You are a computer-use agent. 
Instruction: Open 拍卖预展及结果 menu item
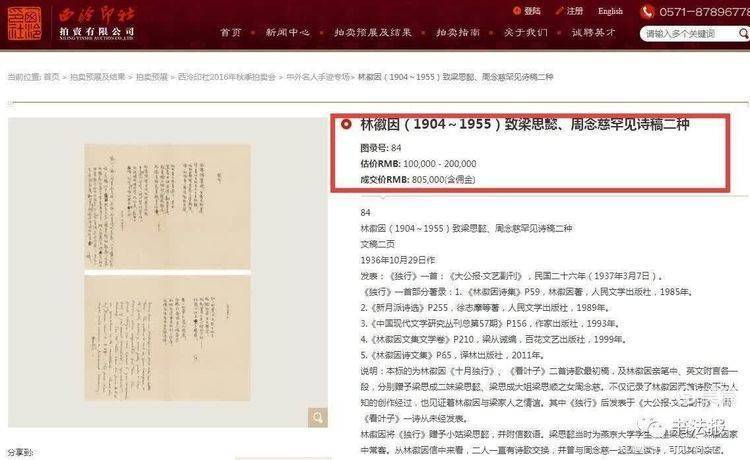(x=373, y=33)
